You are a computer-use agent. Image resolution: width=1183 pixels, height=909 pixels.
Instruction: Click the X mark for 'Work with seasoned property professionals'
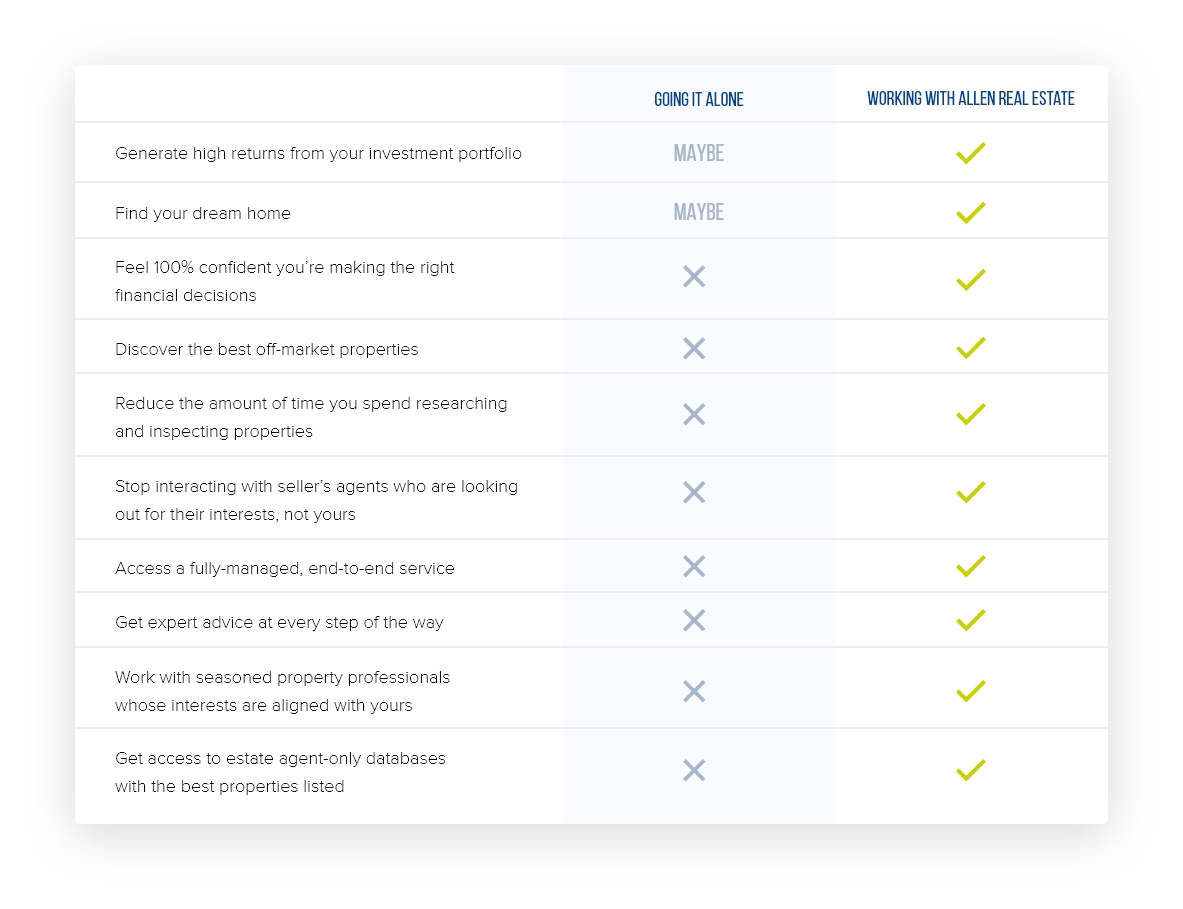coord(694,692)
